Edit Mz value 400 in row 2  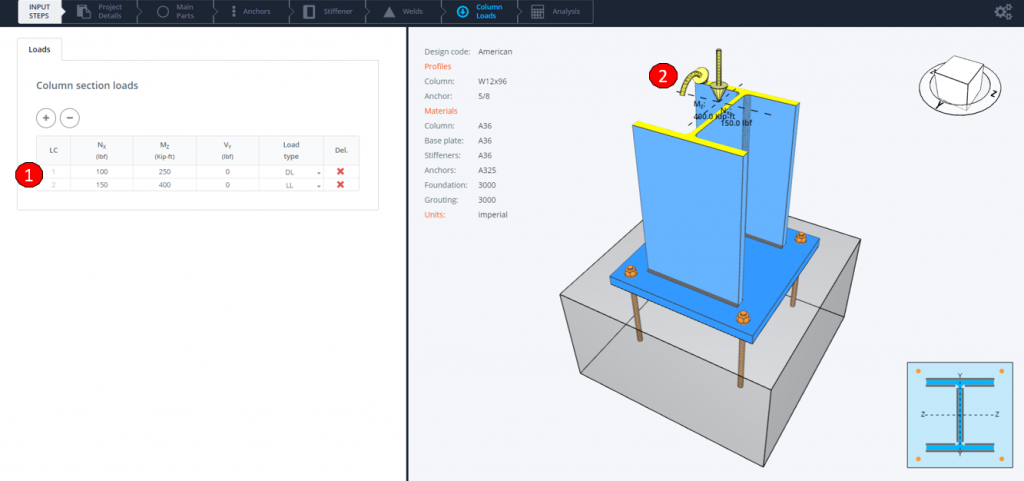[164, 185]
